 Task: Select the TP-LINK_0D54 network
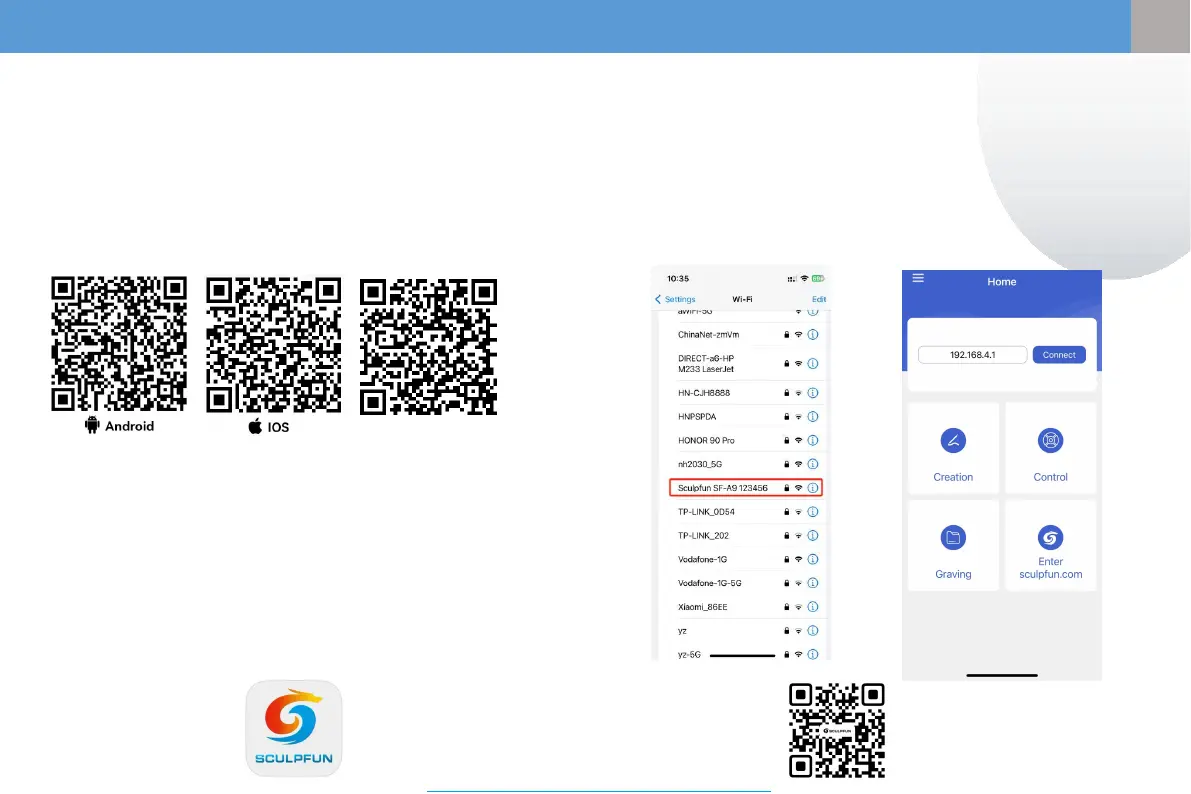pos(746,511)
